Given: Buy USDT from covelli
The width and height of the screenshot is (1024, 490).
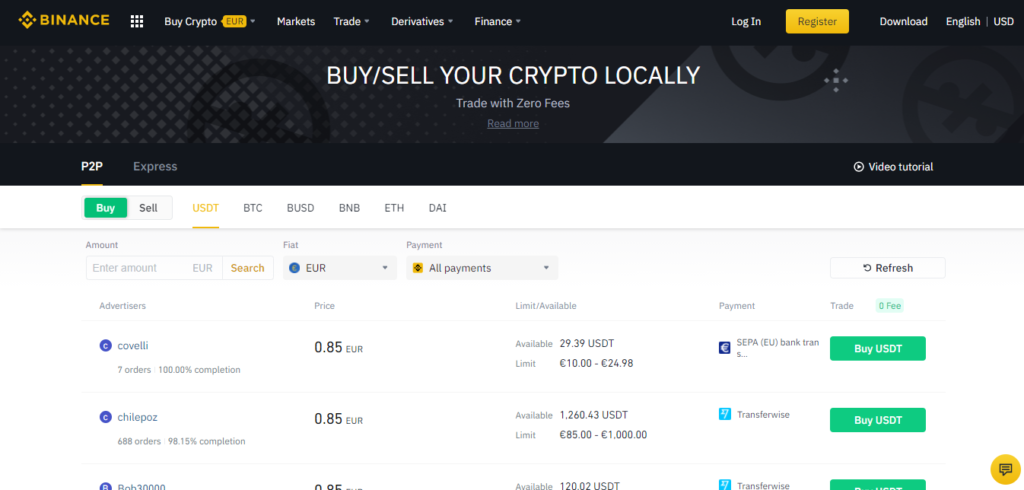Looking at the screenshot, I should coord(878,348).
